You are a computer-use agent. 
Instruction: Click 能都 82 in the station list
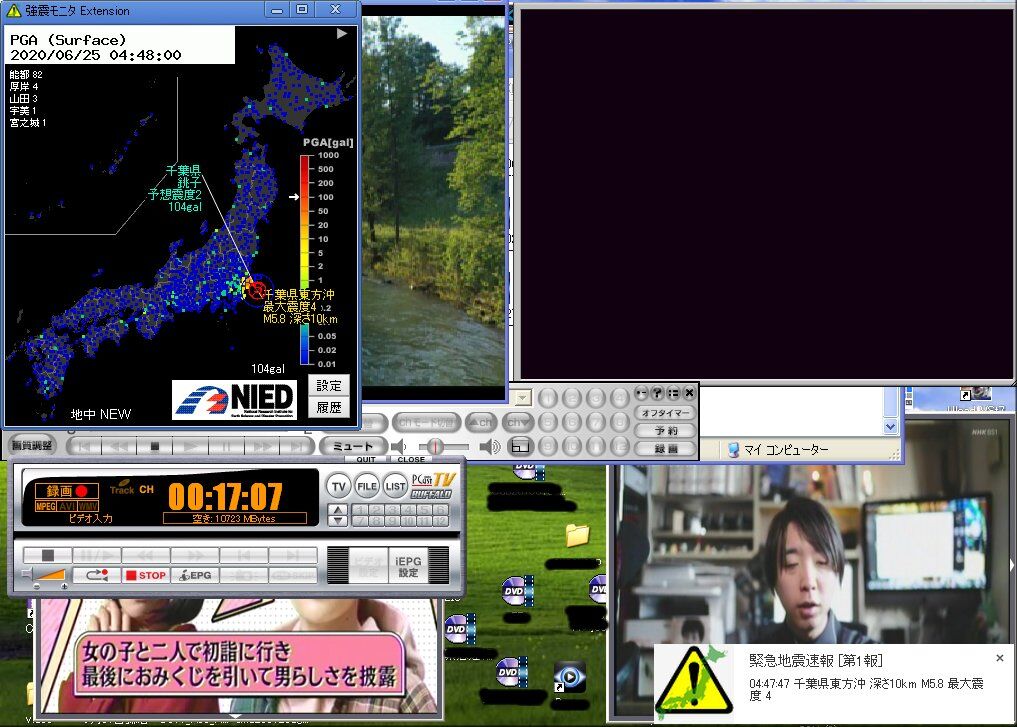(x=26, y=75)
